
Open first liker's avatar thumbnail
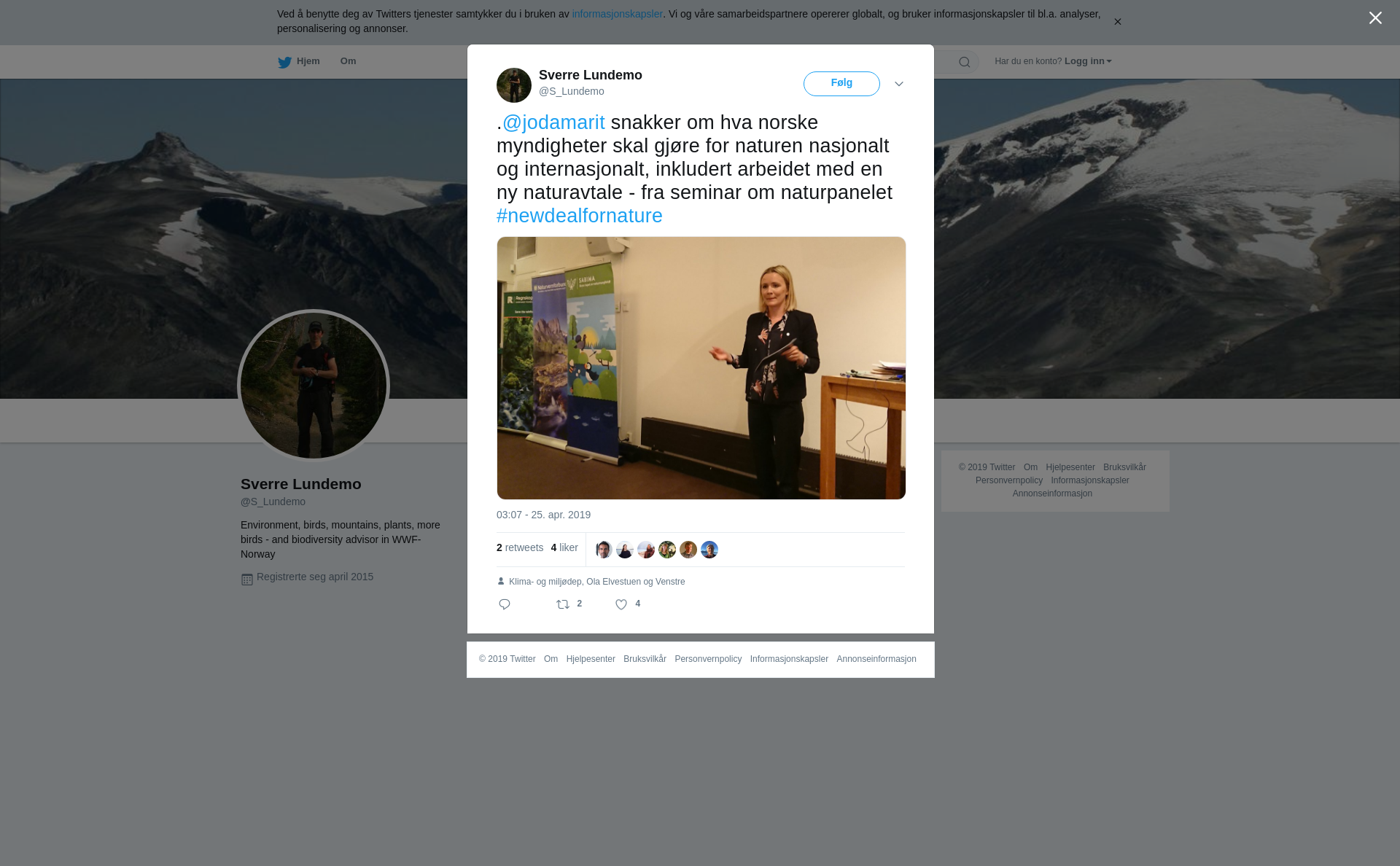(x=604, y=550)
